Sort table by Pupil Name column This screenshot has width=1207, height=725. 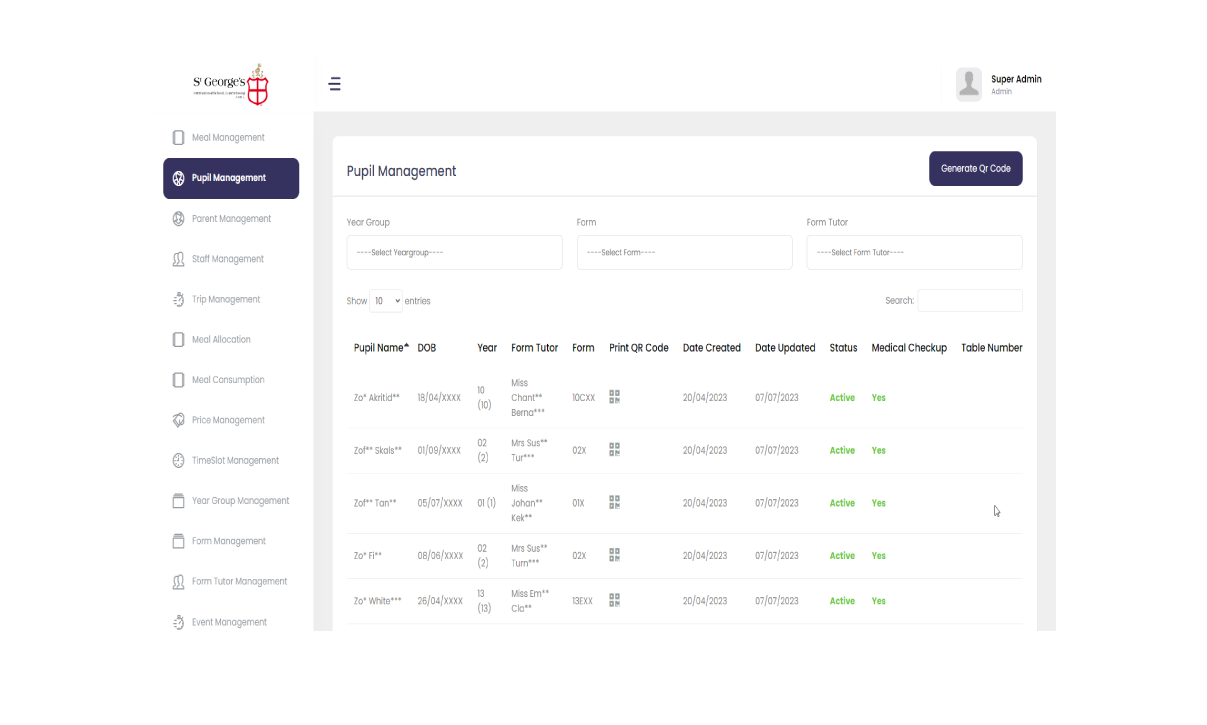tap(380, 348)
